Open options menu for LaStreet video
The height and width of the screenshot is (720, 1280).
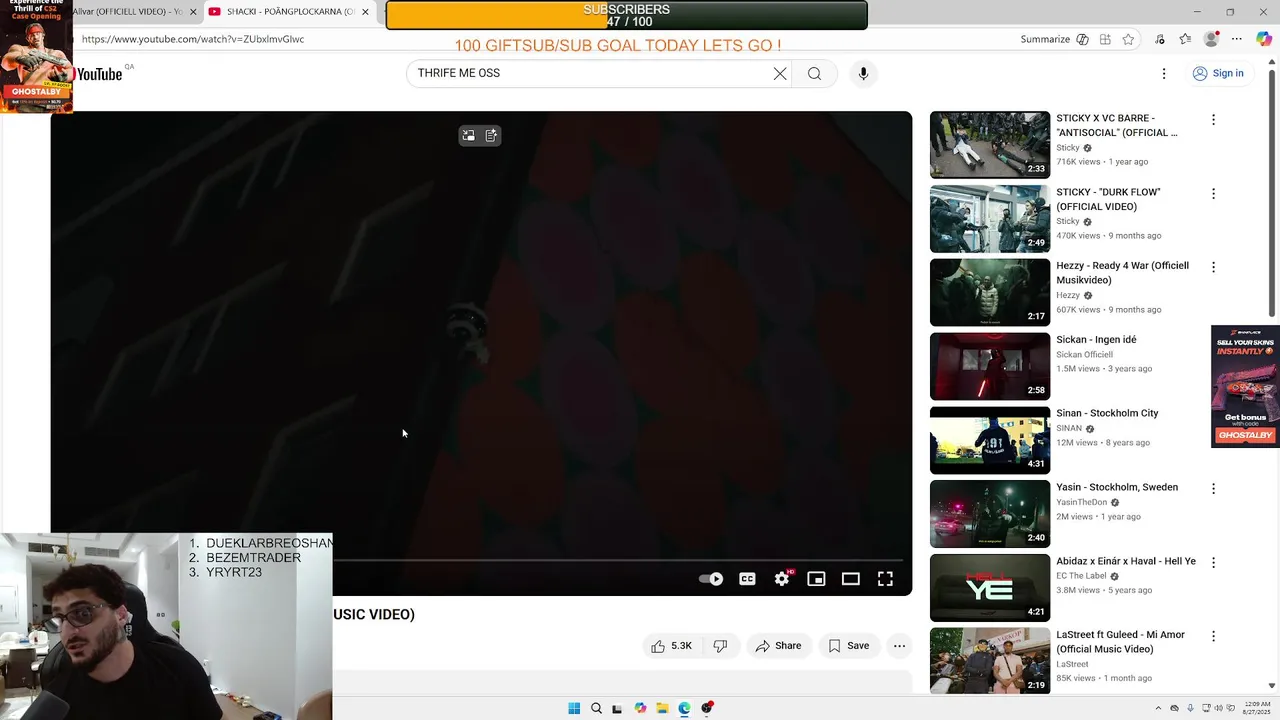pos(1213,636)
